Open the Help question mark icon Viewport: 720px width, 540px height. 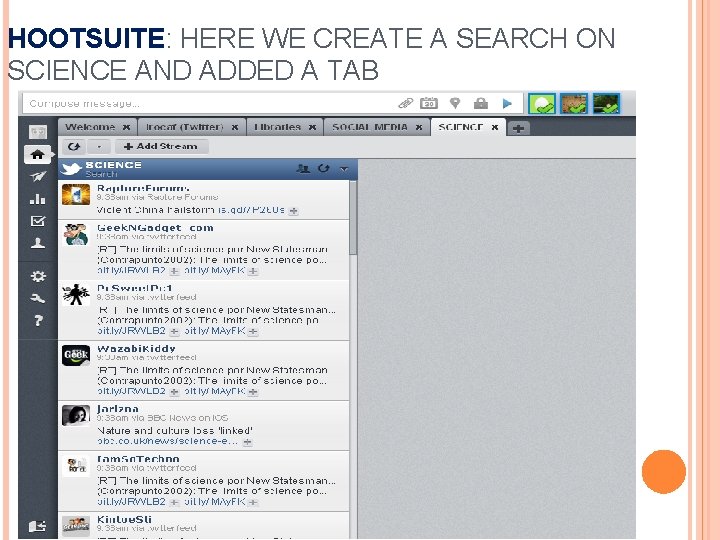tap(38, 320)
